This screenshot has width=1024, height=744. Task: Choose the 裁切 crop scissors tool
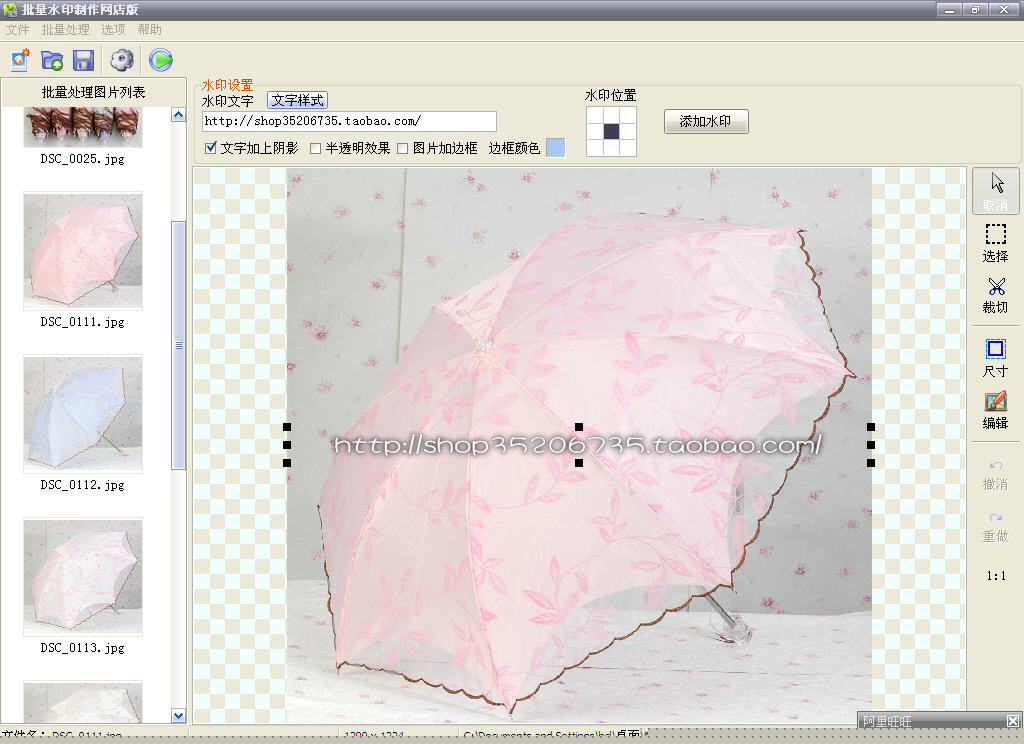tap(995, 295)
